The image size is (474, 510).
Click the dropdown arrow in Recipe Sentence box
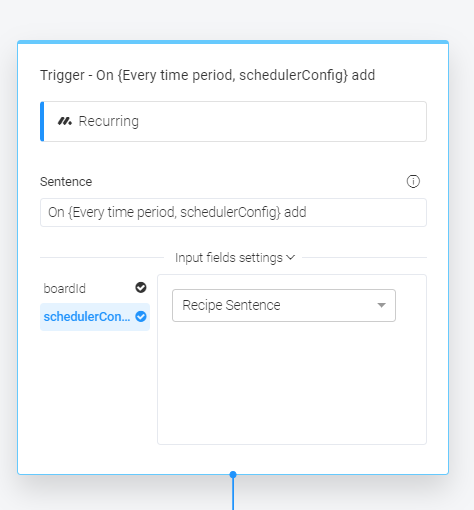click(x=381, y=305)
